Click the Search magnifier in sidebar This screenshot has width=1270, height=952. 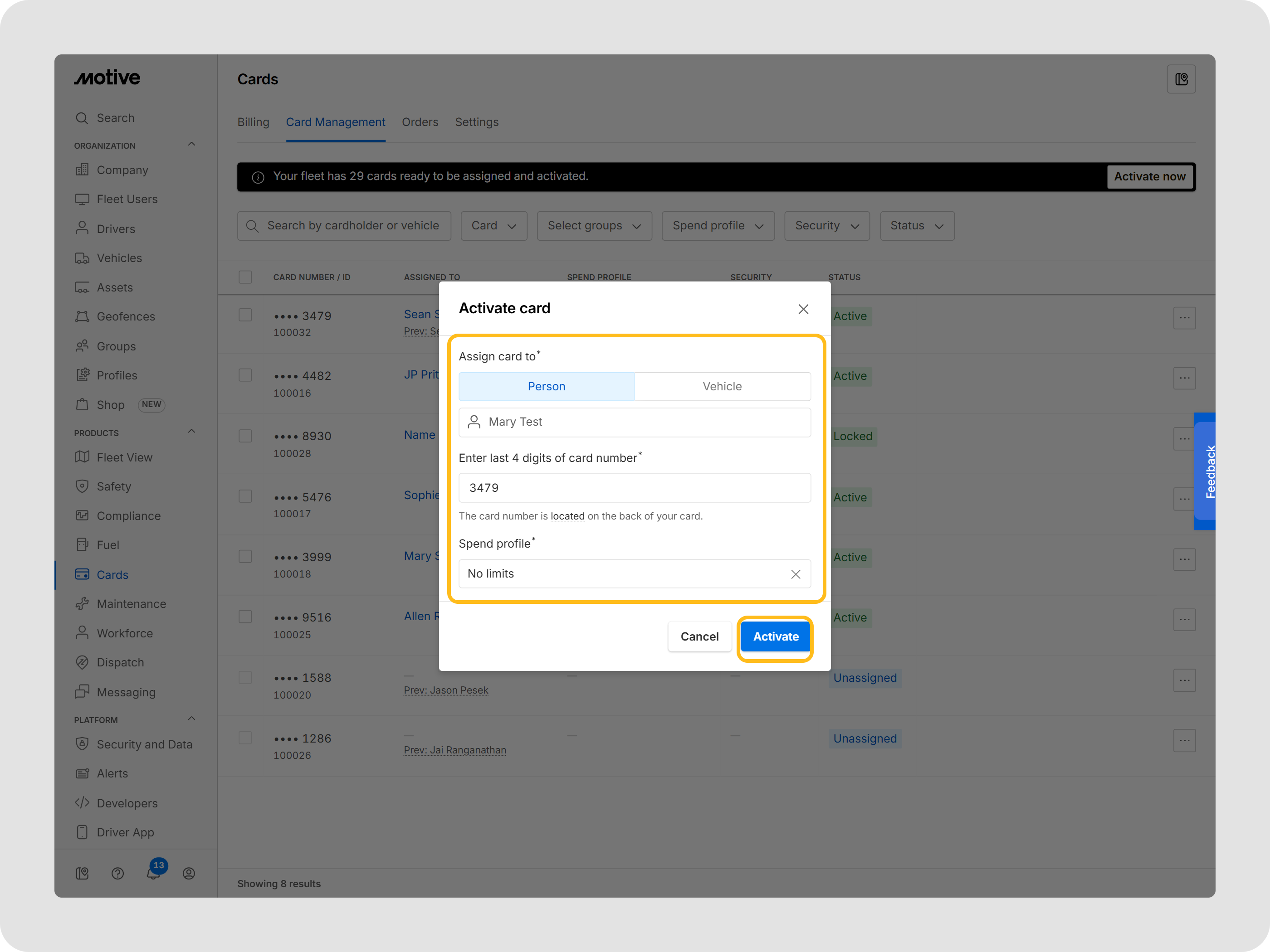click(82, 117)
